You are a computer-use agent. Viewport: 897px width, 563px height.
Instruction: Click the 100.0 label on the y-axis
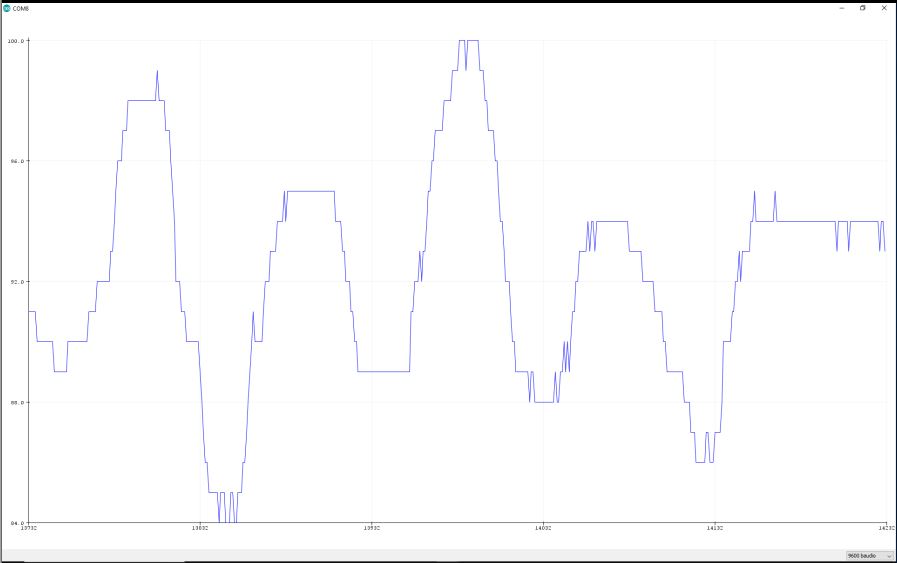pos(15,41)
